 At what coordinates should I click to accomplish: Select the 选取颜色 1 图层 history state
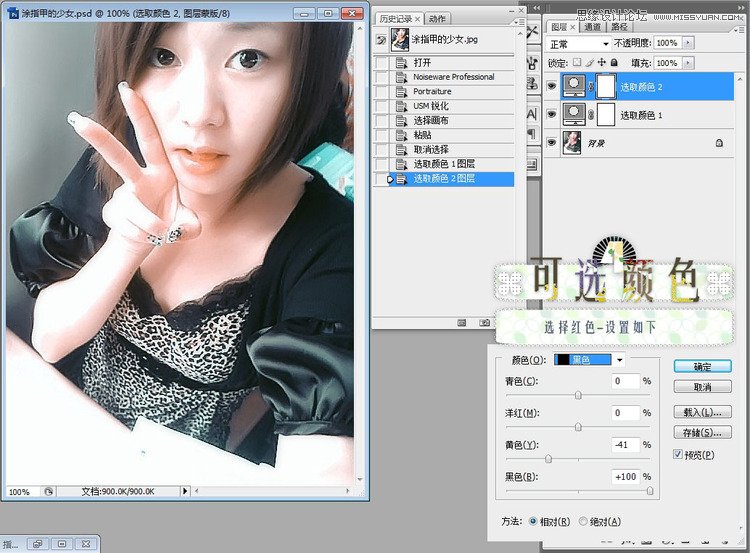453,164
